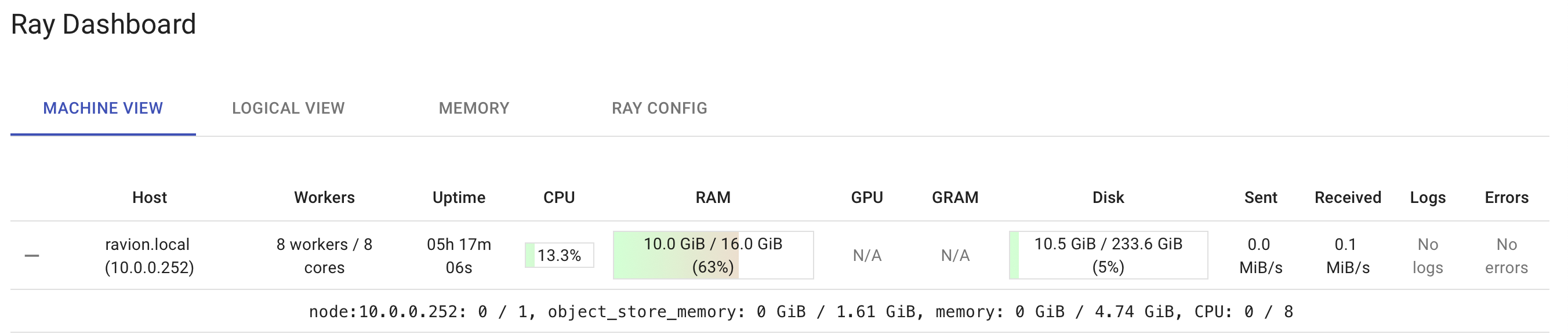Click the node resource summary line
The width and height of the screenshot is (1568, 334).
[x=800, y=311]
